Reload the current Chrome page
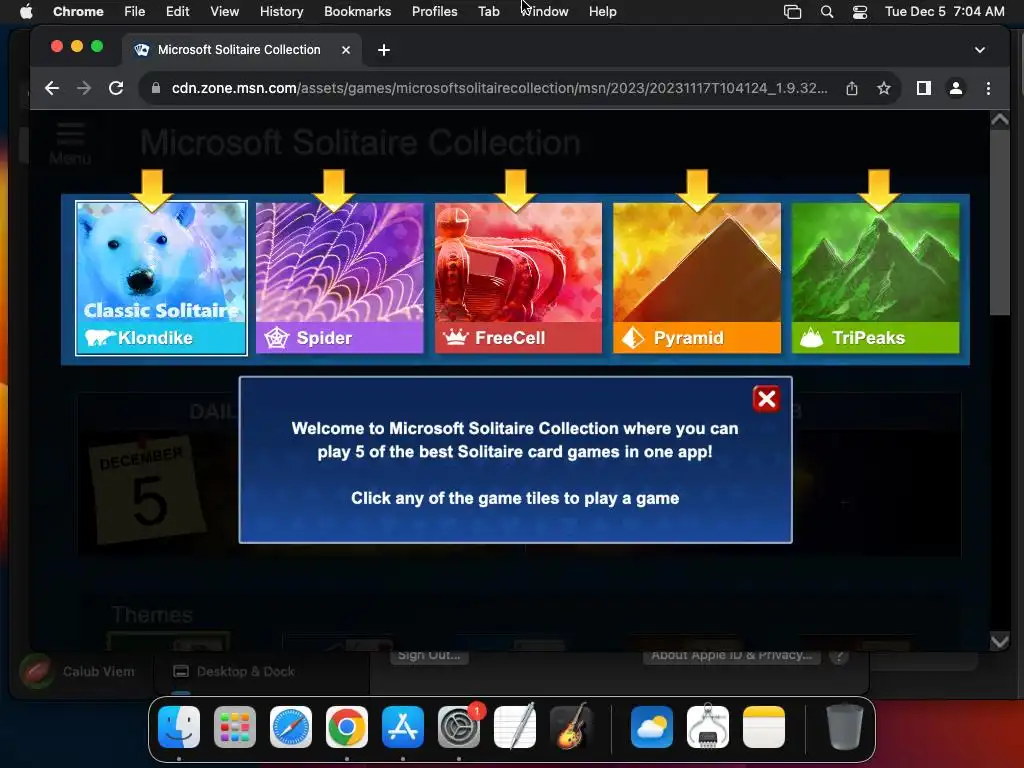 116,88
